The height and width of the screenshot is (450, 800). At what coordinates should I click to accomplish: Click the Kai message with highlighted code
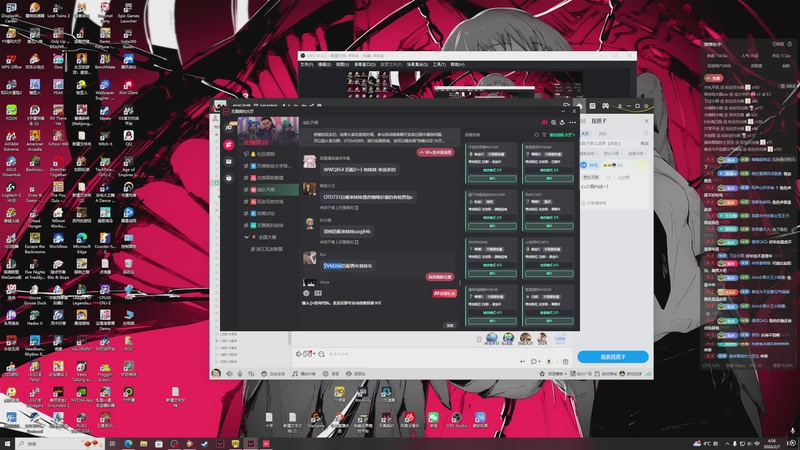click(348, 266)
